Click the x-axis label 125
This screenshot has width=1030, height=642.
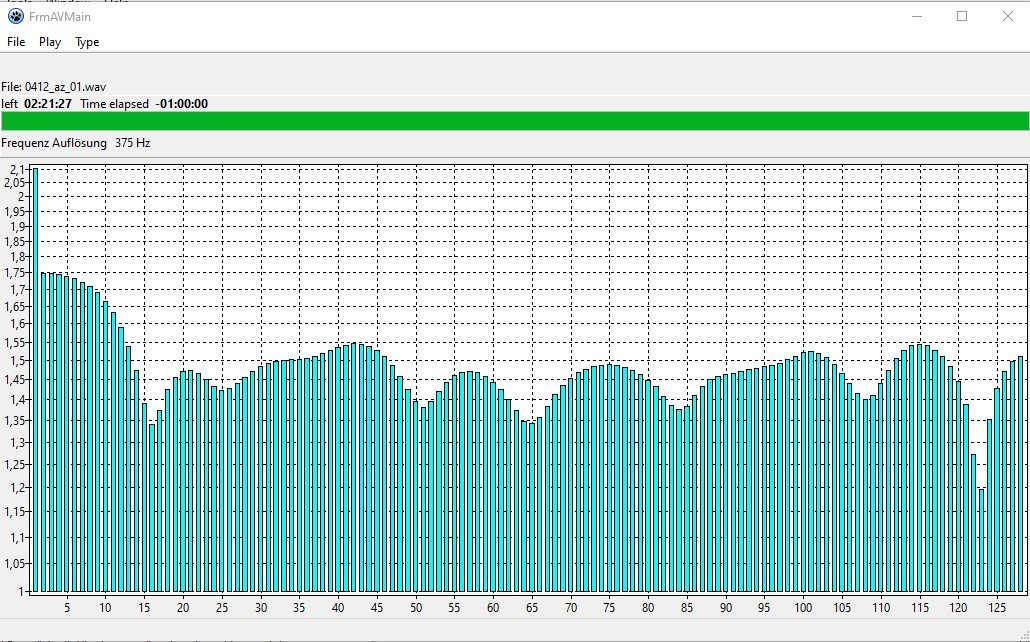pyautogui.click(x=996, y=608)
